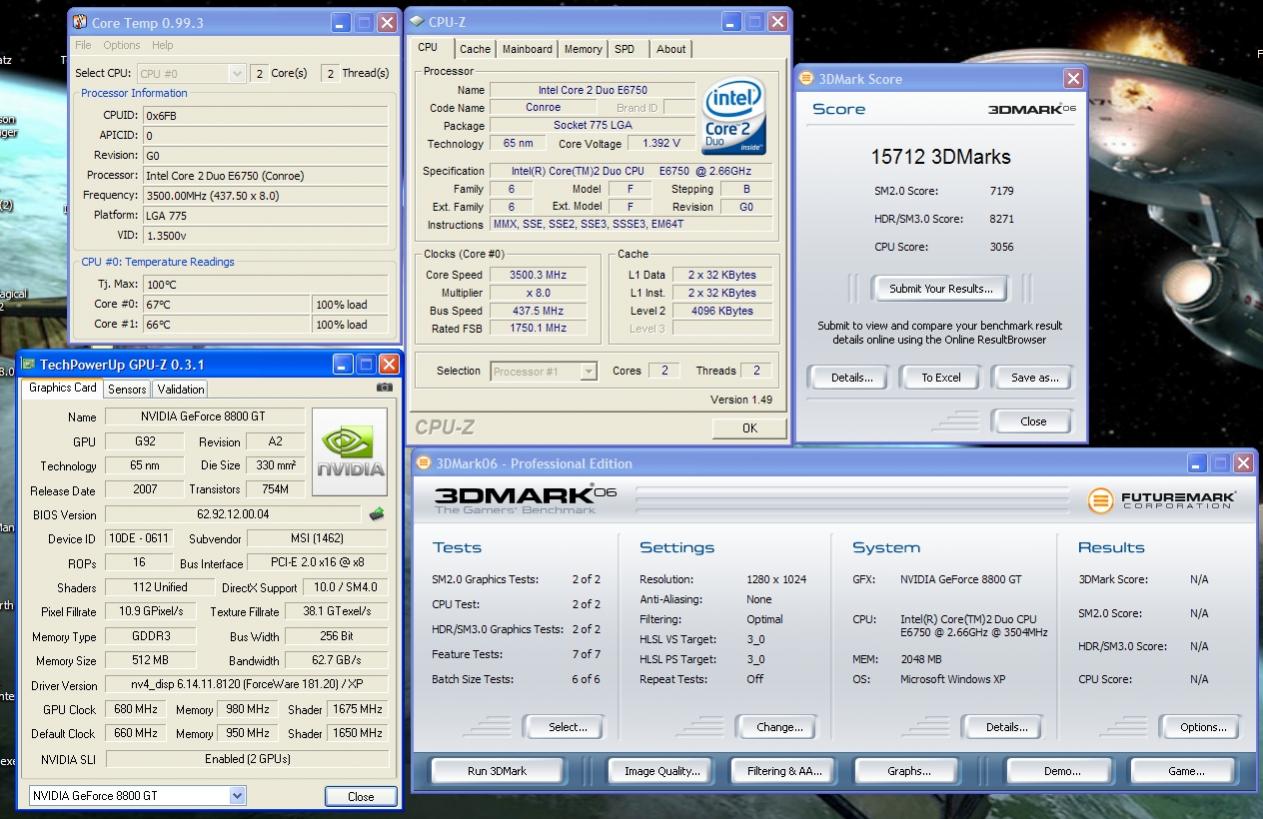
Task: Click the CPU-Z title bar icon
Action: [x=417, y=21]
